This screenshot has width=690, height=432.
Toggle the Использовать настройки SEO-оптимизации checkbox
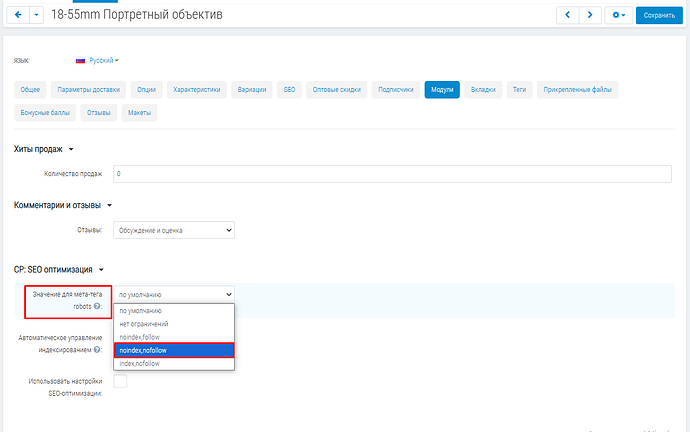coord(120,381)
